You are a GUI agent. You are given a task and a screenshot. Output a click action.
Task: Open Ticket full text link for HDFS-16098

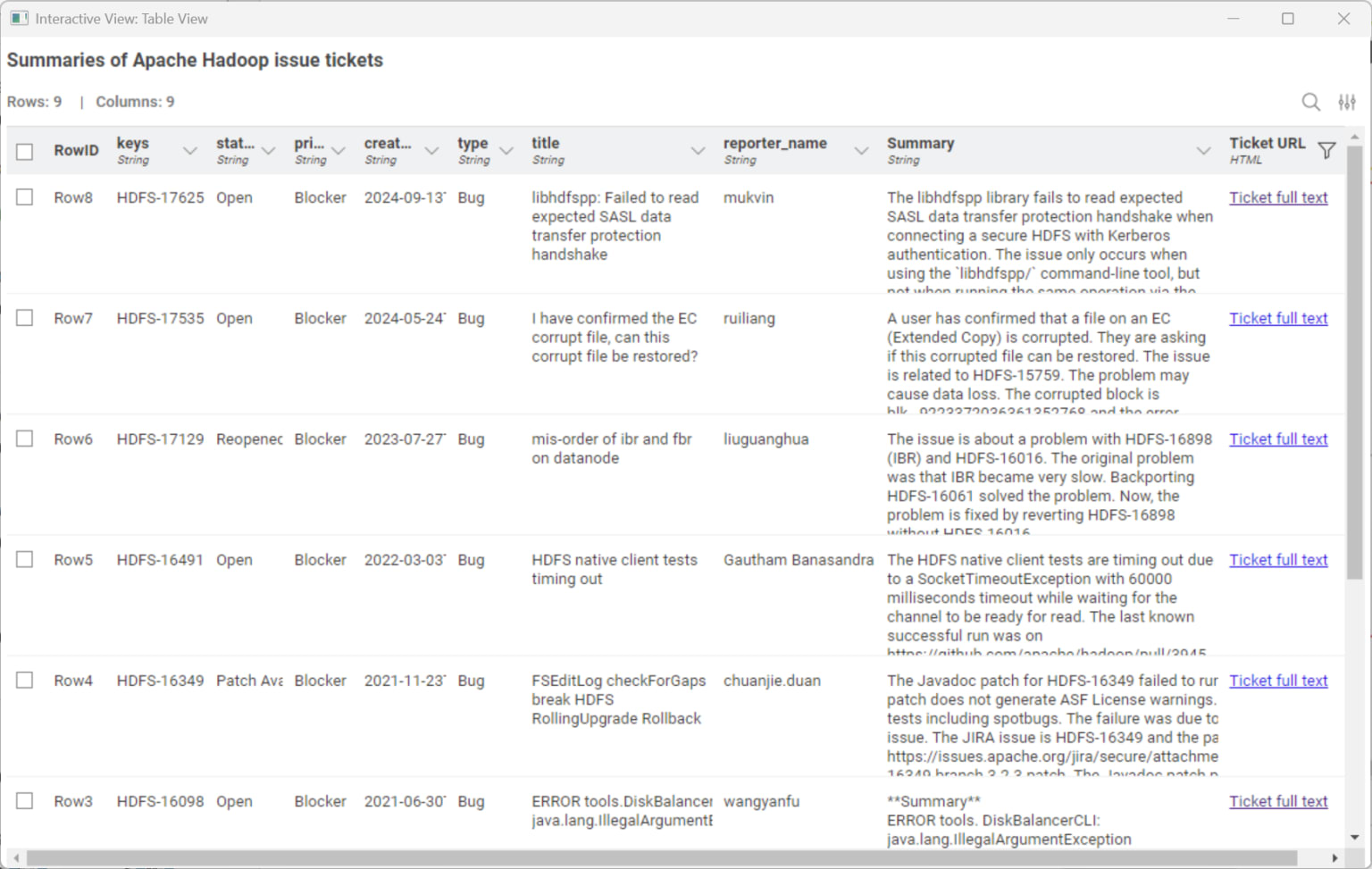[1278, 801]
